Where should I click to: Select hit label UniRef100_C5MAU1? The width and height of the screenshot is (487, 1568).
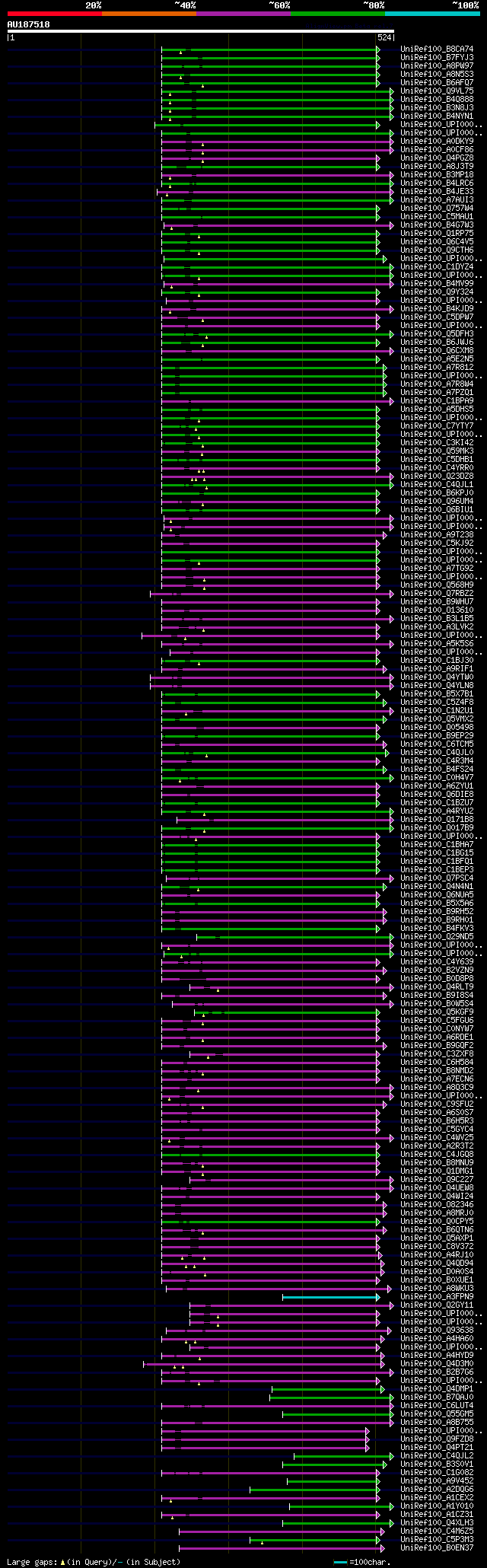point(437,216)
